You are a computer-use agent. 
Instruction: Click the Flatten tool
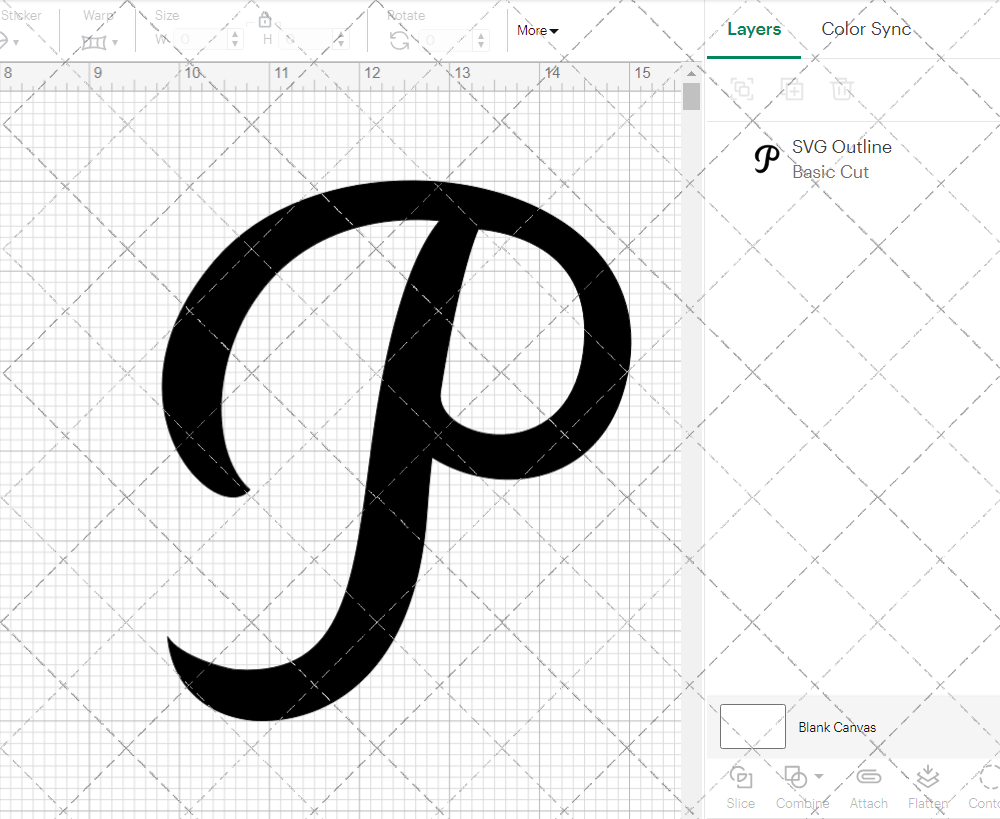928,788
